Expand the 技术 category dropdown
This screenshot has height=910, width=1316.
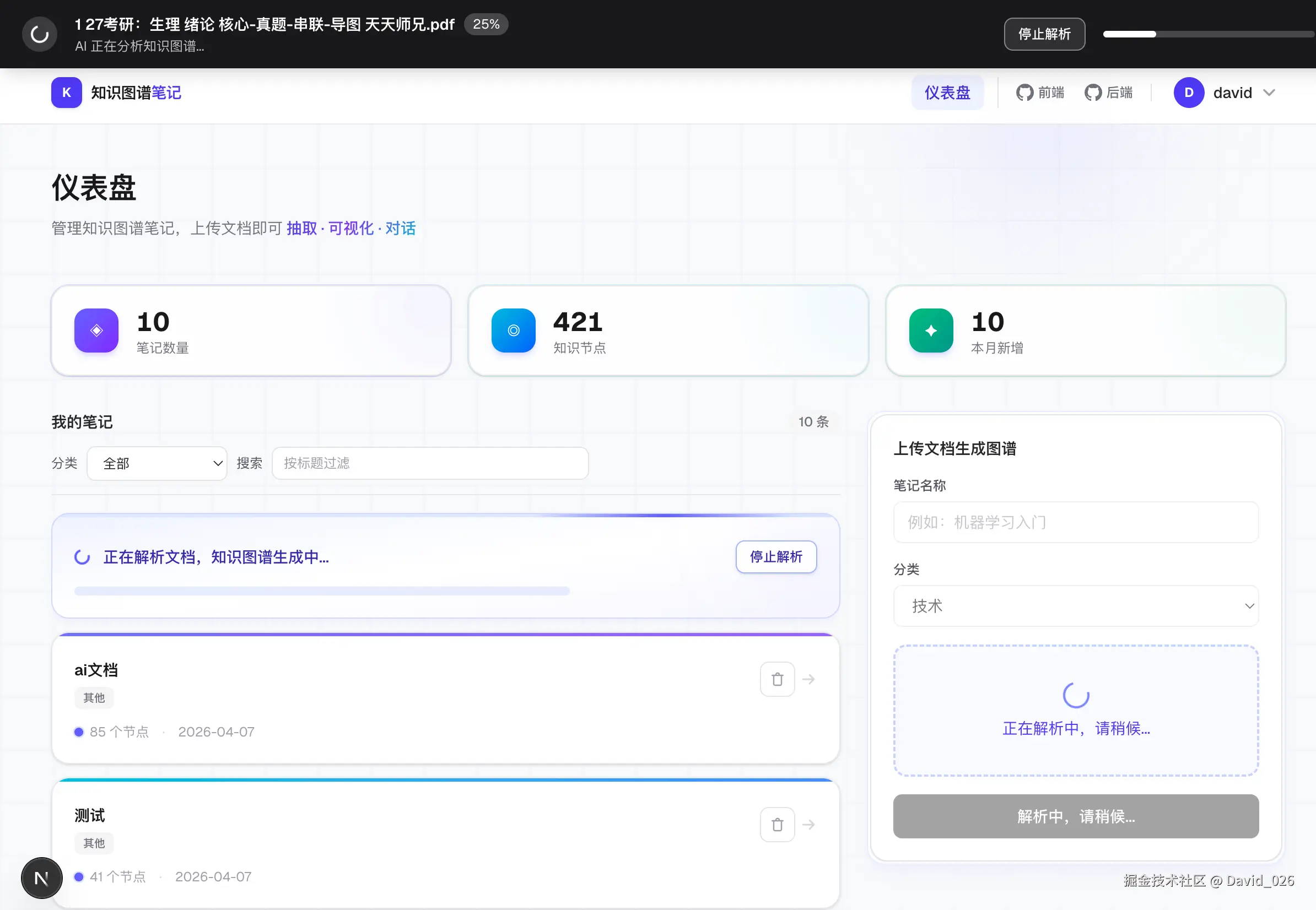tap(1075, 605)
